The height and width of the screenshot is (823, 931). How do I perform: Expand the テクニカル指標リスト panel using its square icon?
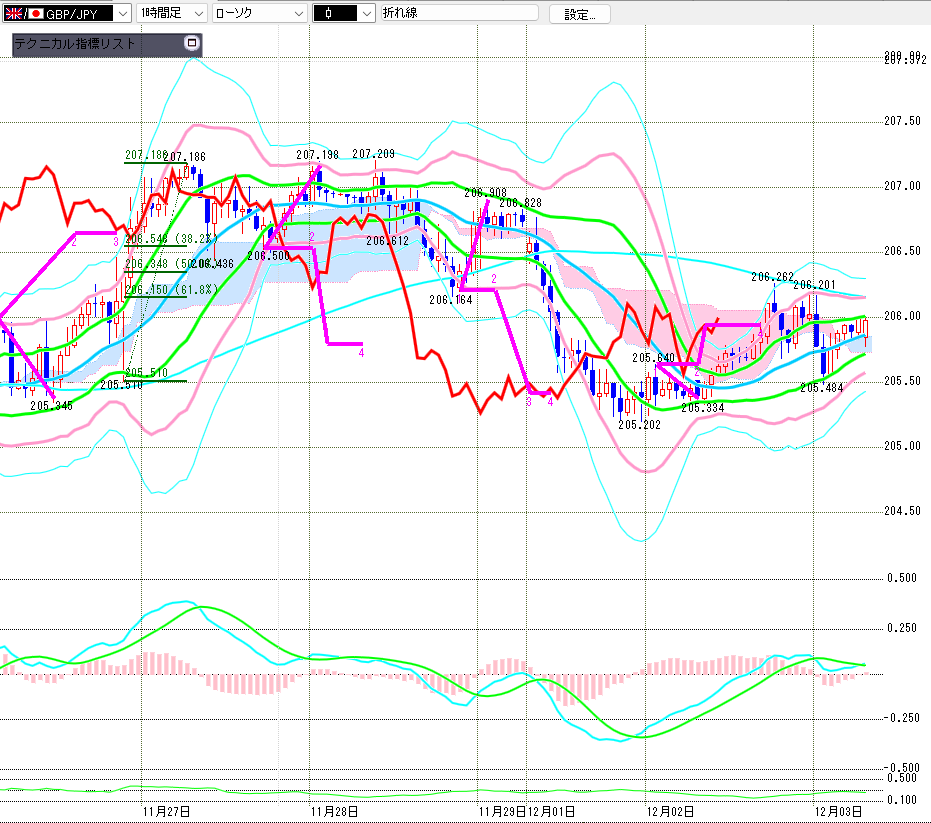[192, 44]
